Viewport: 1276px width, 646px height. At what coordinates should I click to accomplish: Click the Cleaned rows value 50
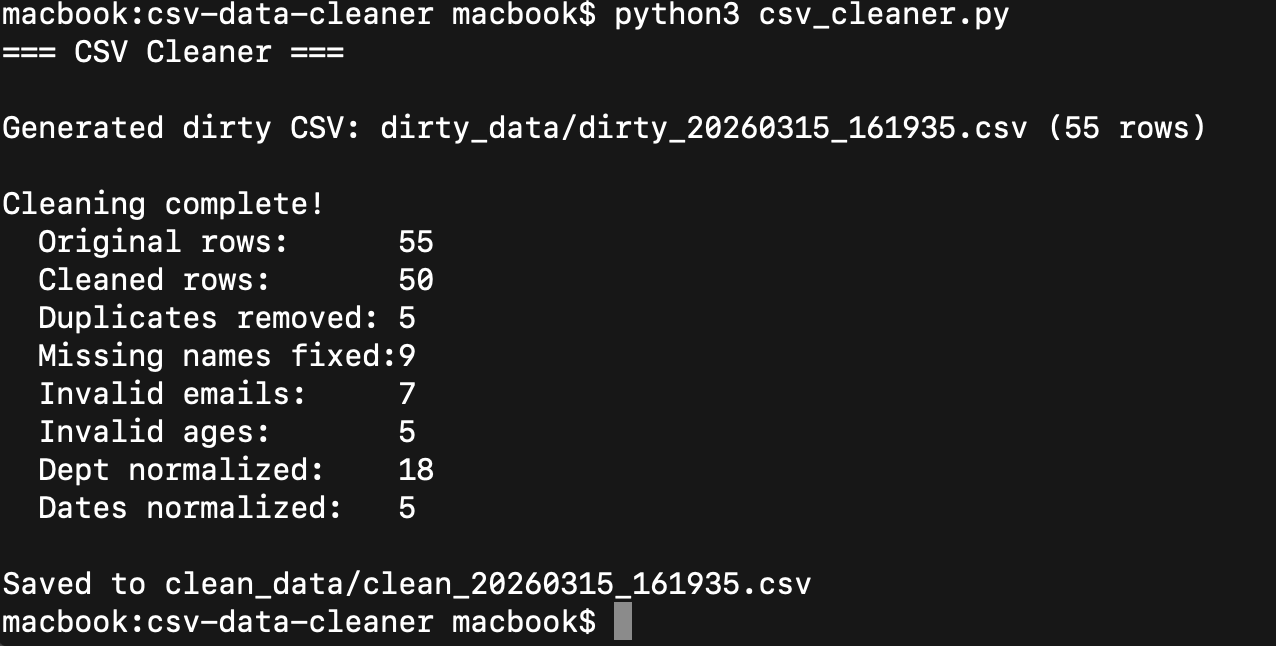pyautogui.click(x=416, y=280)
